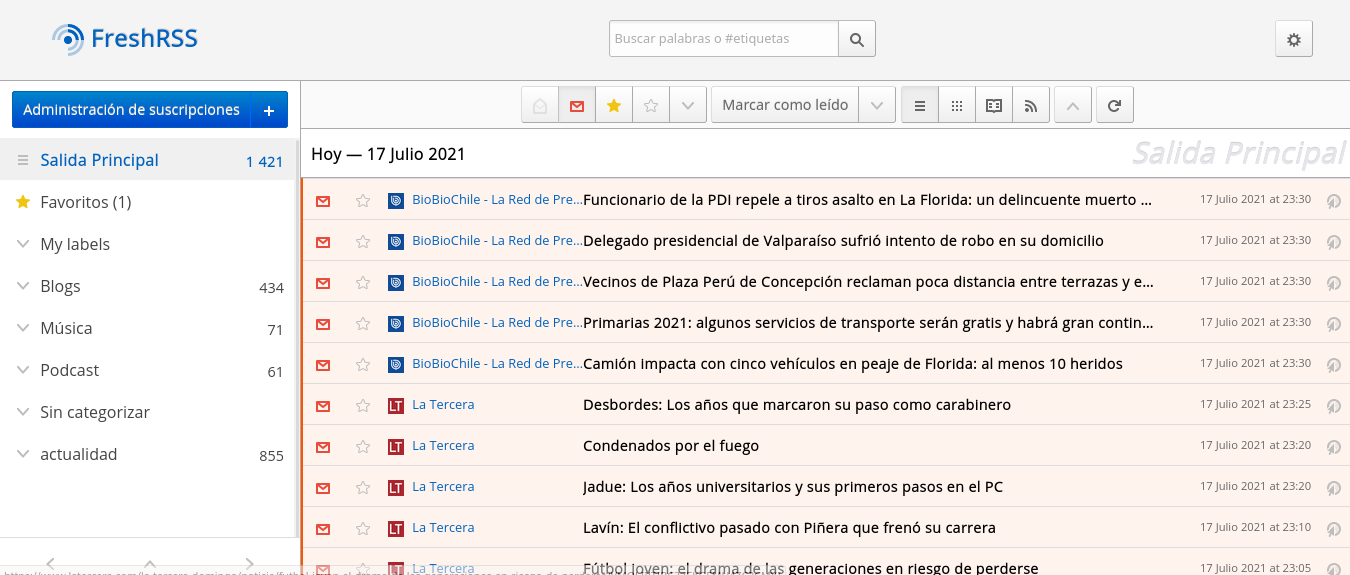Toggle show favorite articles filter
The height and width of the screenshot is (575, 1350).
point(614,105)
